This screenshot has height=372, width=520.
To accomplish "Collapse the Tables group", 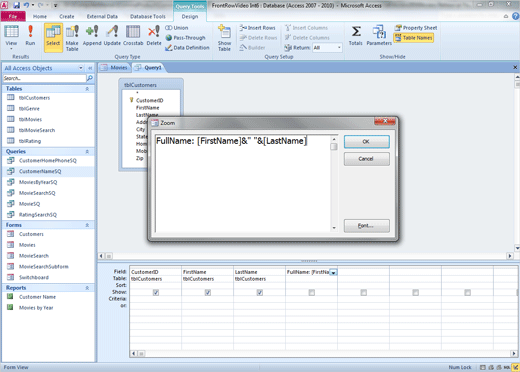I will [87, 89].
